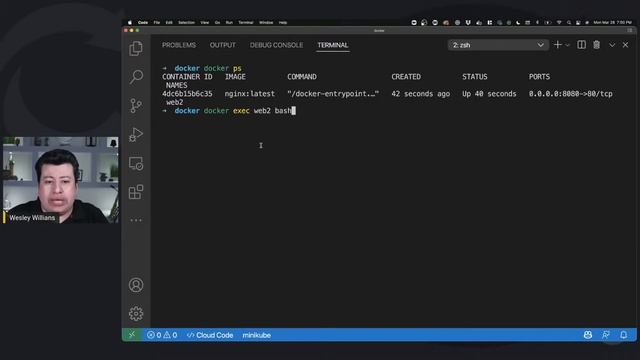Click the 'Up 40 seconds' status text

[489, 94]
